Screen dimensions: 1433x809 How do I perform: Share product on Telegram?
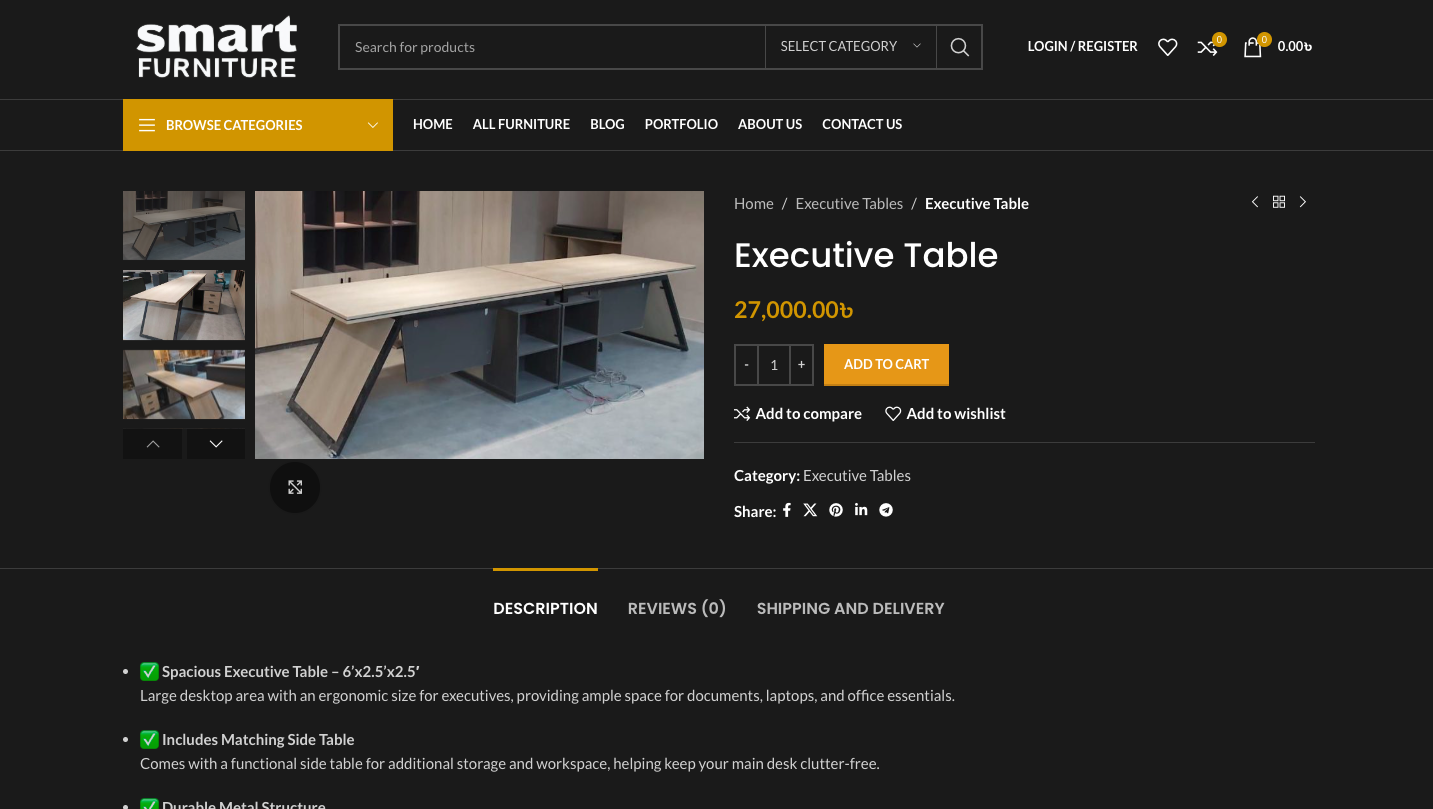click(x=886, y=510)
